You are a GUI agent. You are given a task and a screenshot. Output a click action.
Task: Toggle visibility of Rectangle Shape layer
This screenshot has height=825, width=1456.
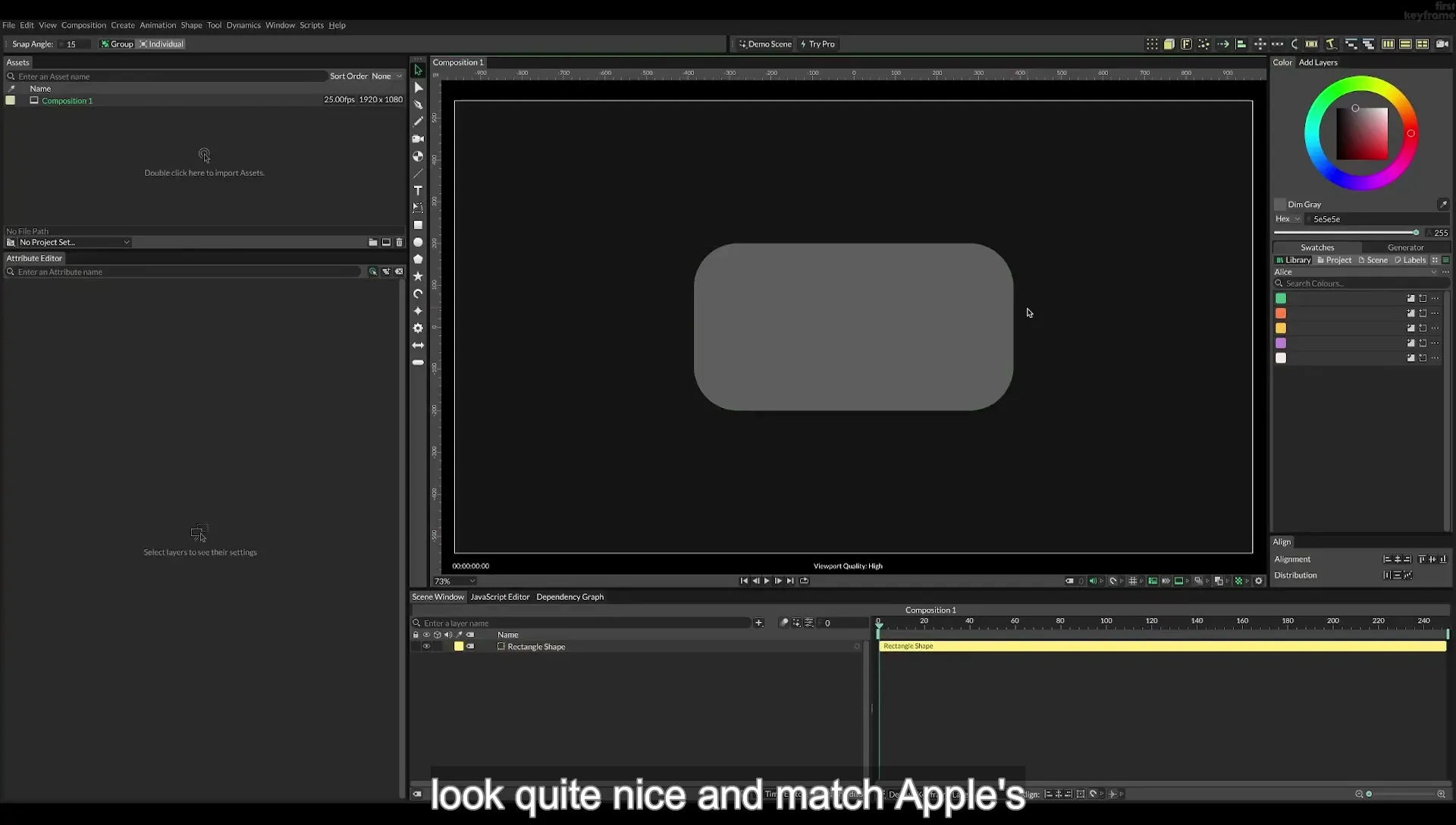point(426,647)
